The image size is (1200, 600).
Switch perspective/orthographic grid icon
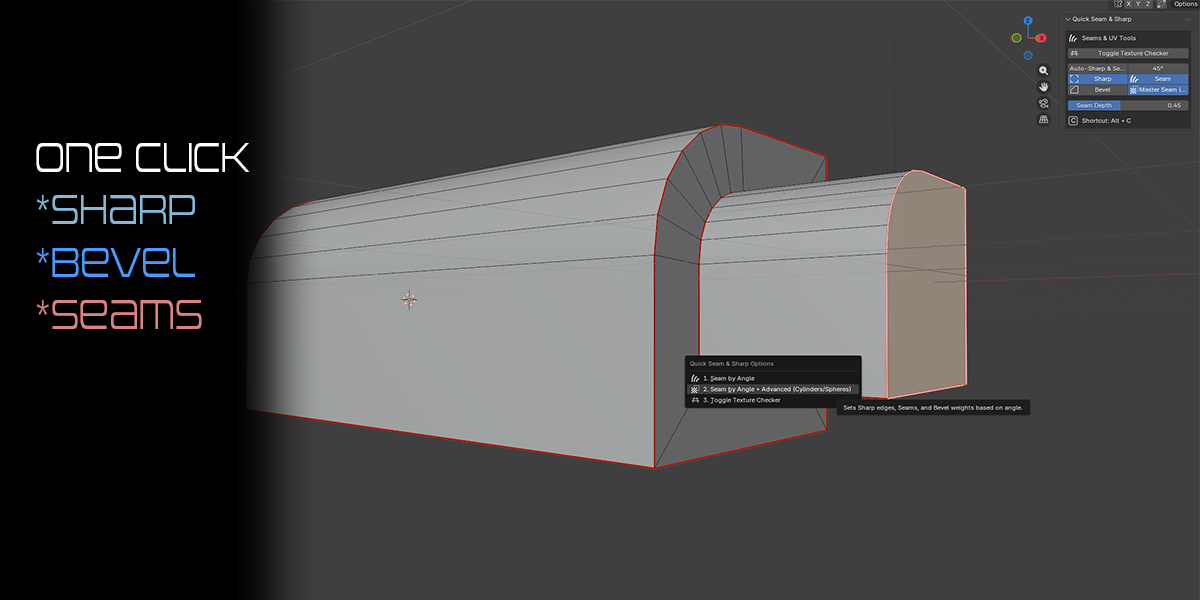click(x=1043, y=119)
